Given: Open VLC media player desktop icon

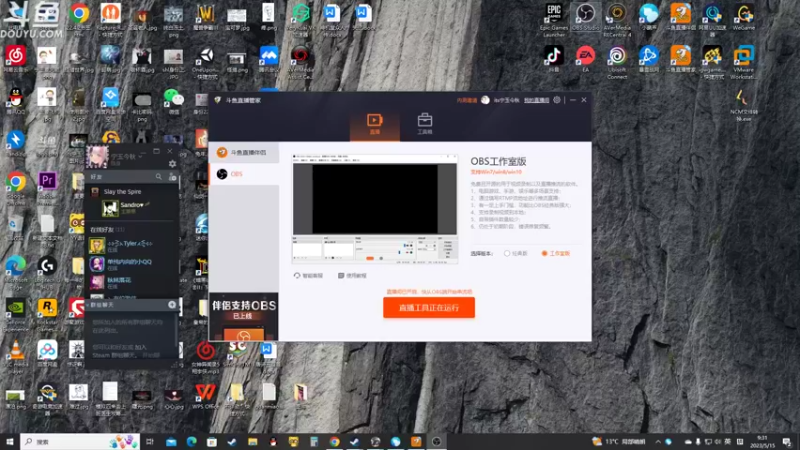Looking at the screenshot, I should pos(16,357).
